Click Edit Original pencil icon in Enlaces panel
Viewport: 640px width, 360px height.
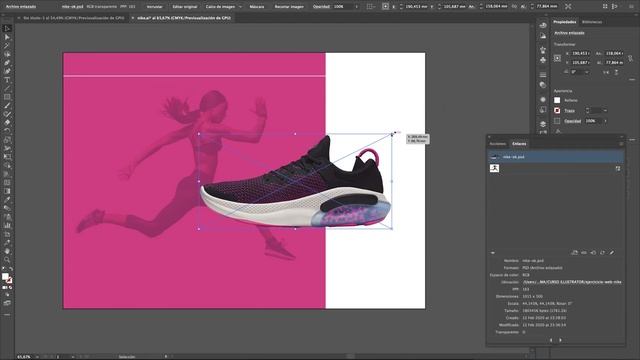tap(612, 253)
